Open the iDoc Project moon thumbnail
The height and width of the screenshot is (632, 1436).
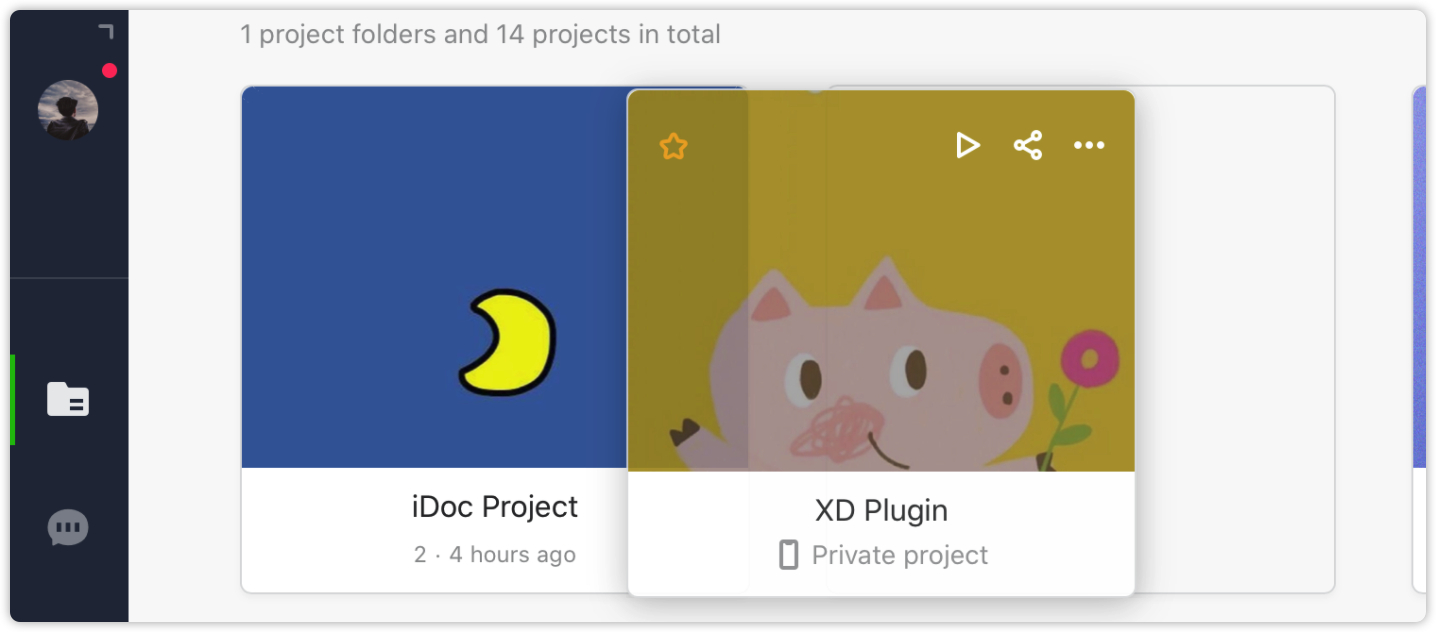434,277
